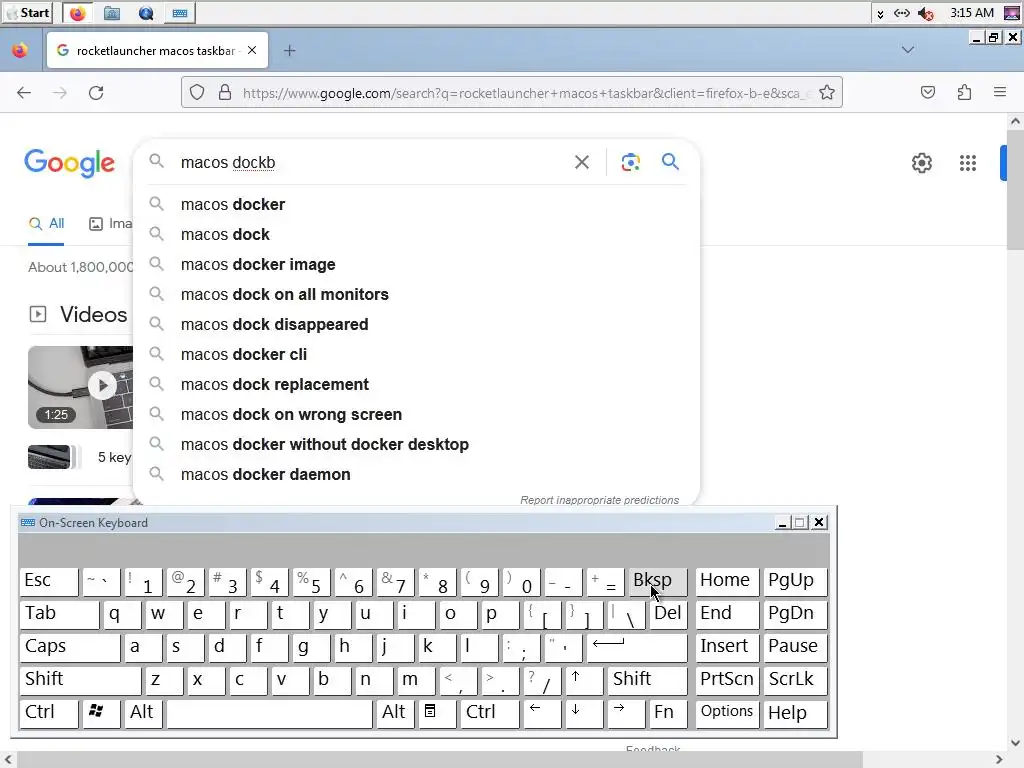Screen dimensions: 1024x768
Task: Open the Firefox hamburger menu
Action: click(1000, 93)
